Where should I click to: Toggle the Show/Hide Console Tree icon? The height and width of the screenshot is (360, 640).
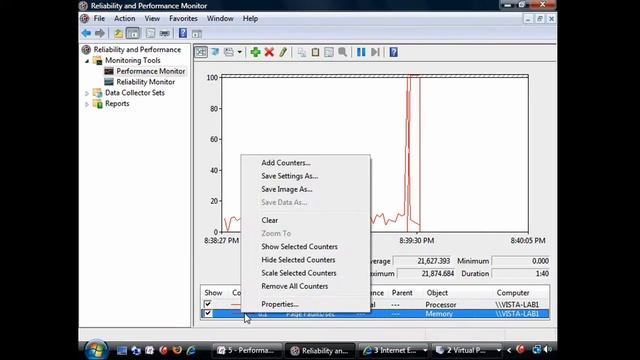tap(133, 33)
